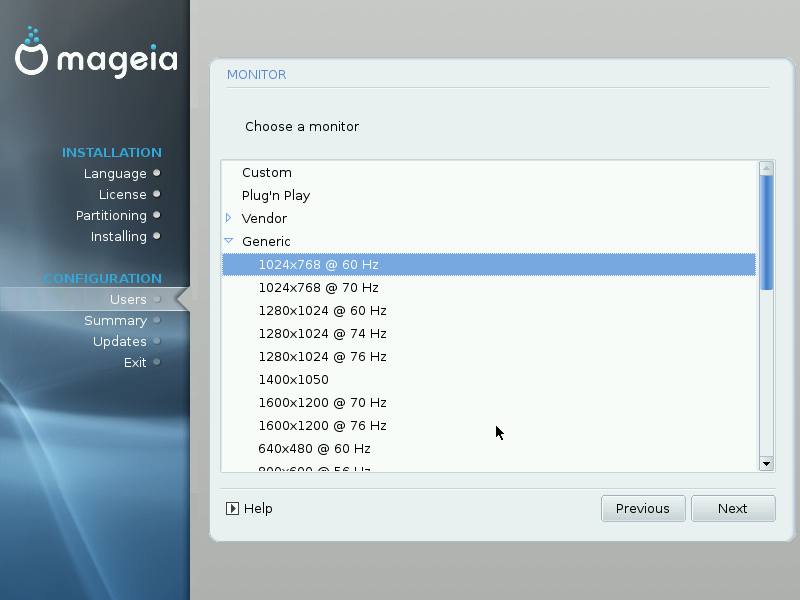
Task: Collapse the Generic tree entry
Action: (x=227, y=241)
